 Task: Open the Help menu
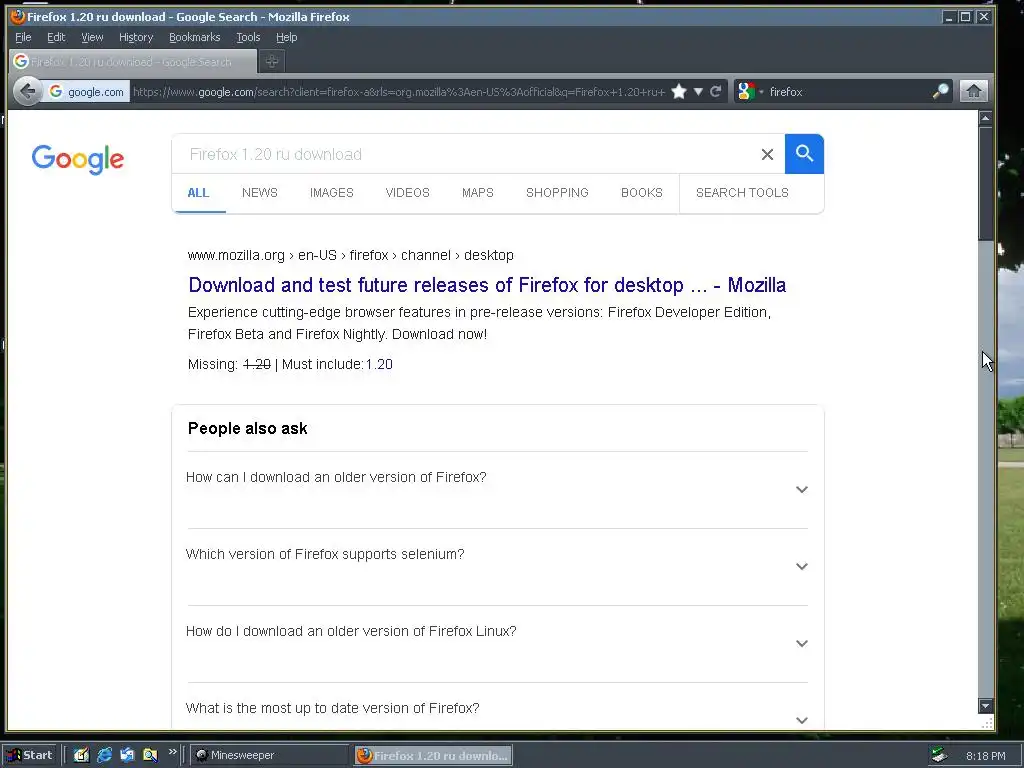point(287,37)
